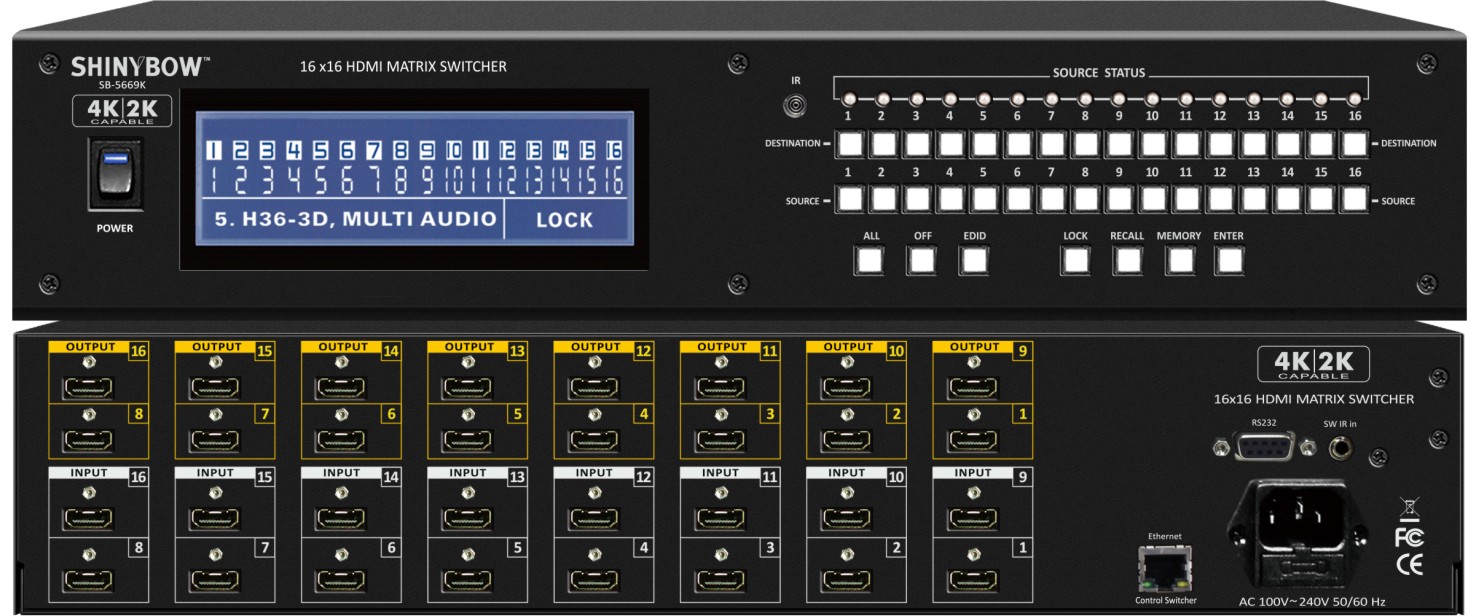
Task: Click the CE mark
Action: 1409,565
